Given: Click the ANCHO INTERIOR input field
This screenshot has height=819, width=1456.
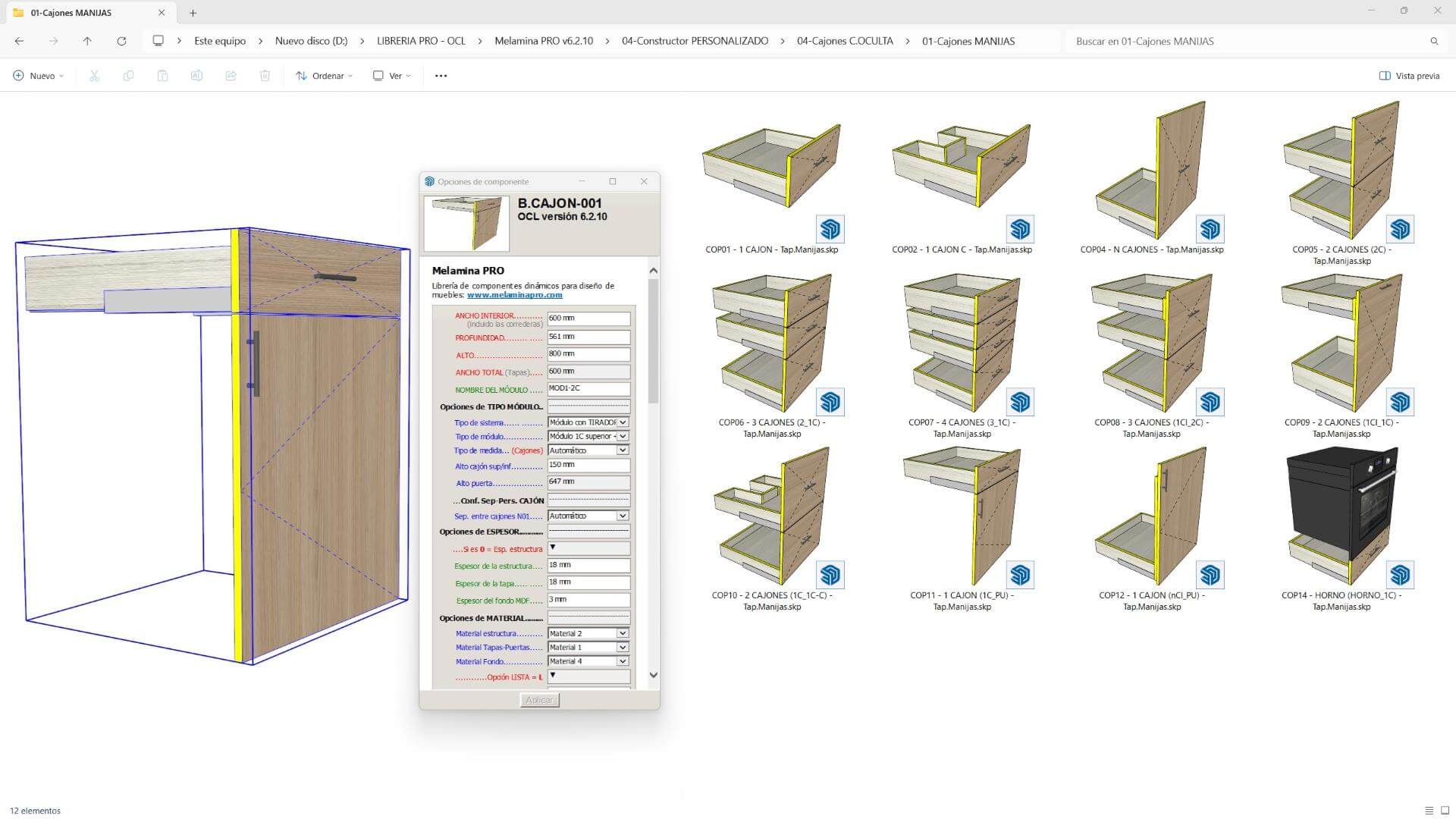Looking at the screenshot, I should coord(588,318).
